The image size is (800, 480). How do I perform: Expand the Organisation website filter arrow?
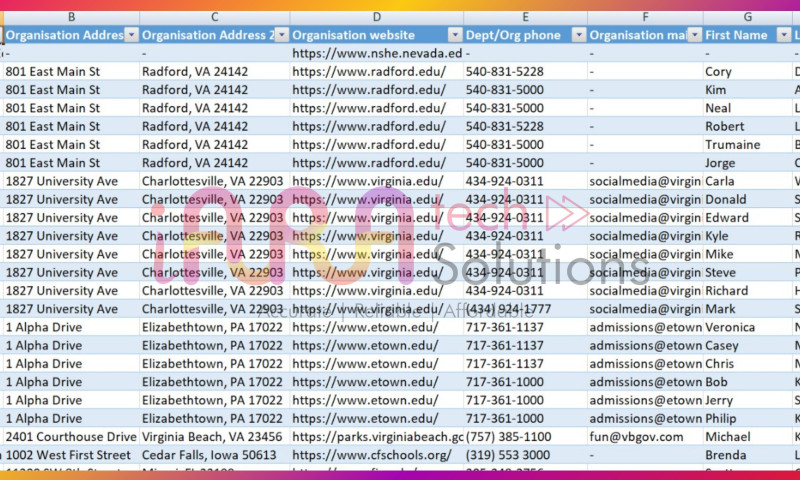455,35
